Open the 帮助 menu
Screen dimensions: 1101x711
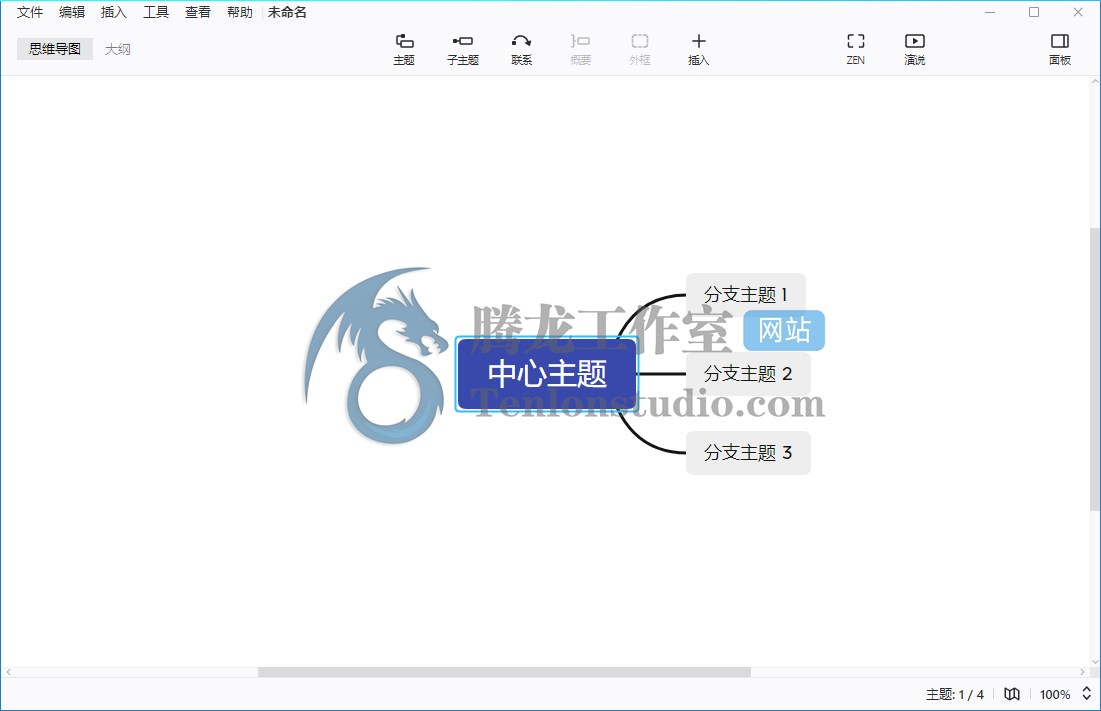(239, 12)
